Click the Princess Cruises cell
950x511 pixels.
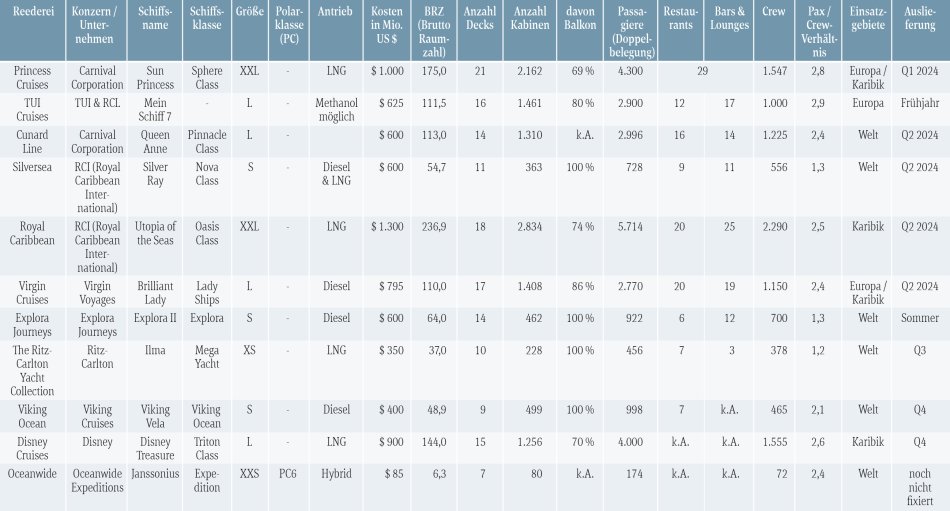click(x=32, y=78)
